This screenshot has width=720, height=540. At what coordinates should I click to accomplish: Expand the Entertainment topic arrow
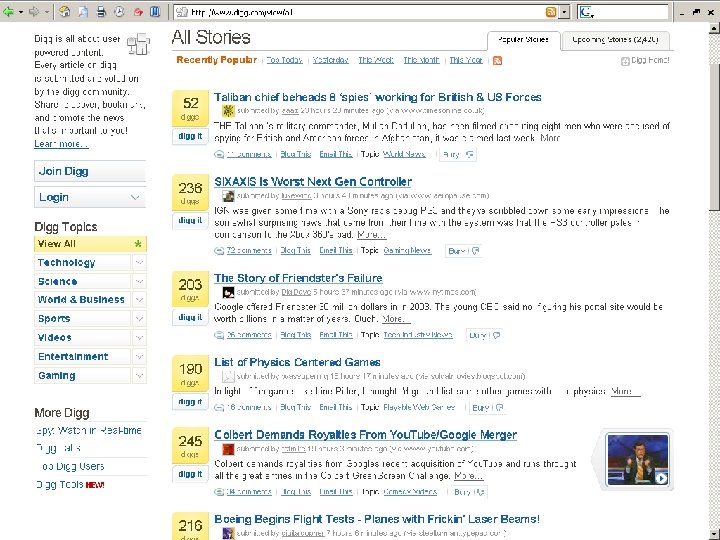pos(139,356)
